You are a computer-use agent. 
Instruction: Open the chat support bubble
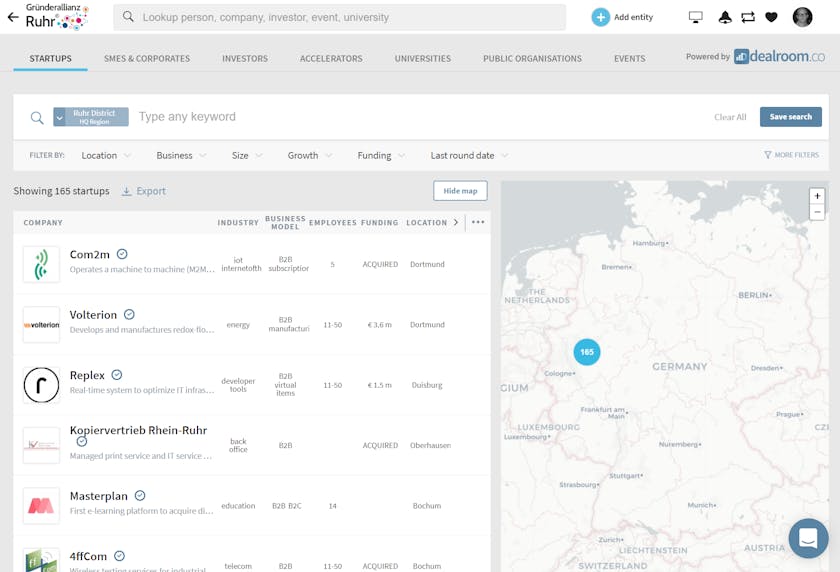[808, 538]
